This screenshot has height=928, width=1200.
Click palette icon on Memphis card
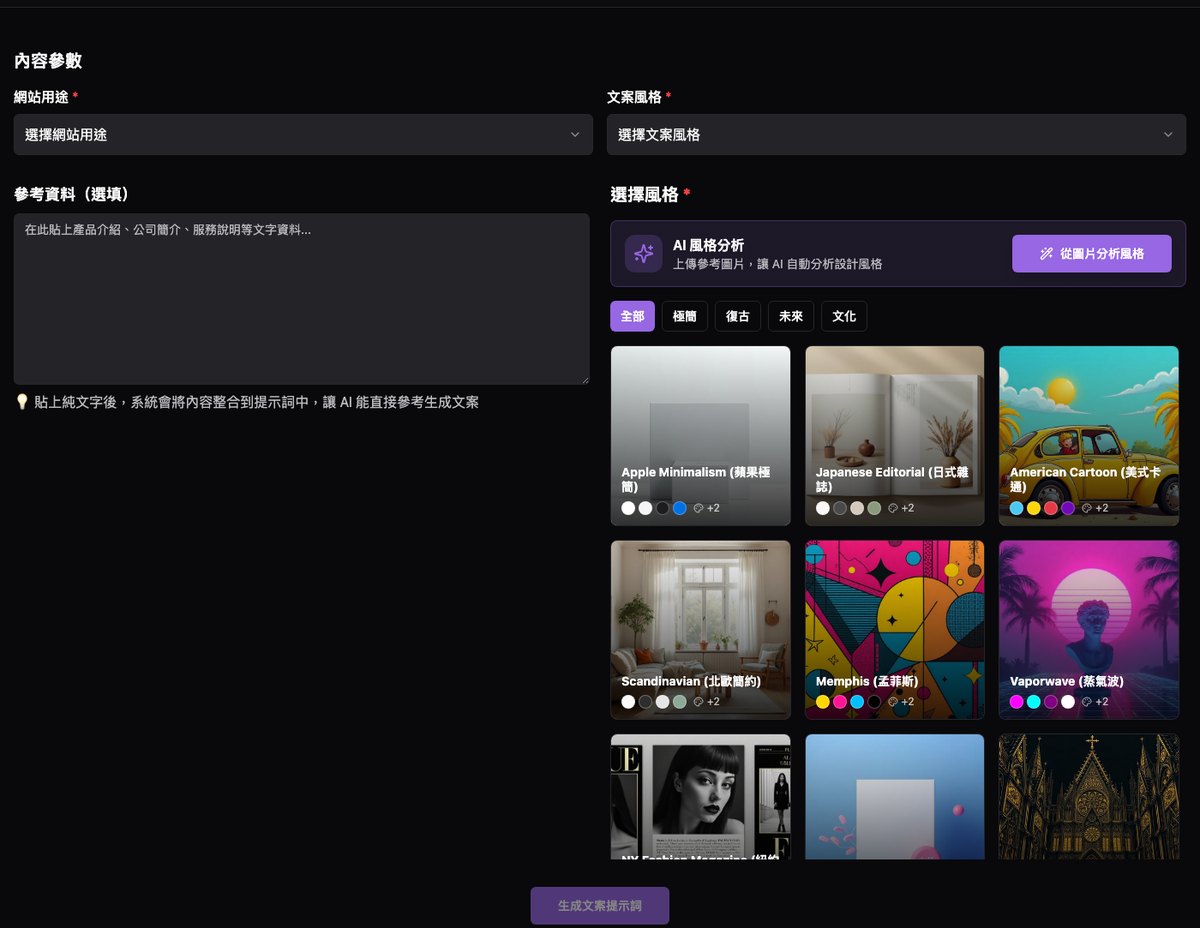point(892,702)
